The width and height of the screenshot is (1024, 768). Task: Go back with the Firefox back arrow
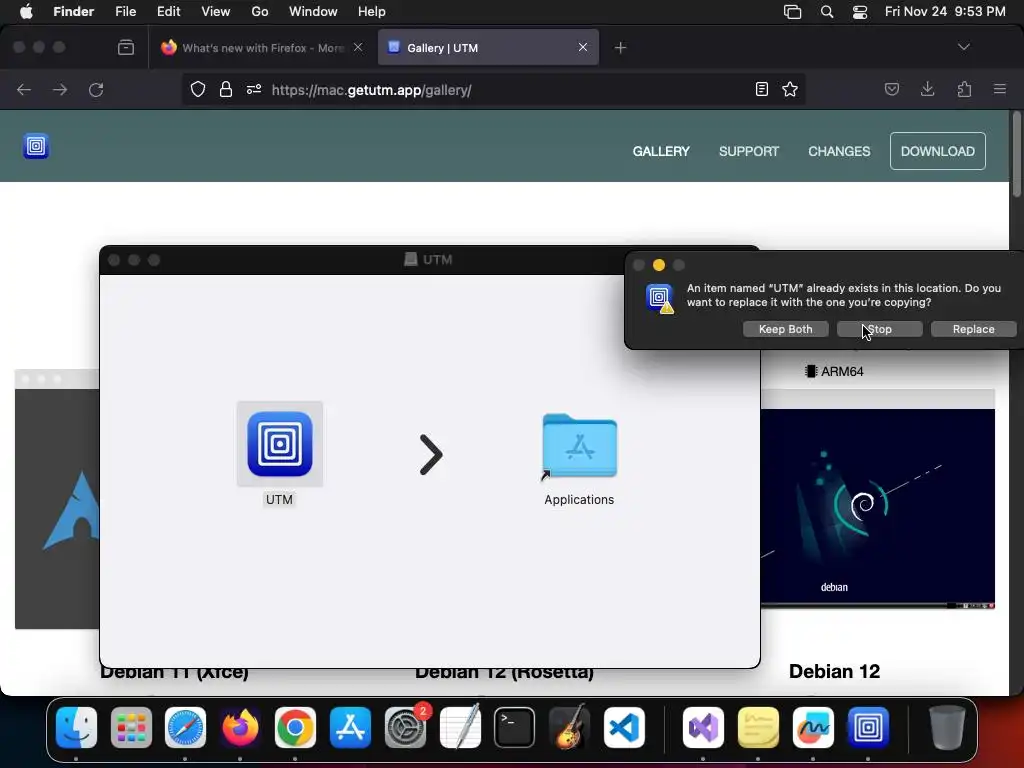(x=24, y=89)
